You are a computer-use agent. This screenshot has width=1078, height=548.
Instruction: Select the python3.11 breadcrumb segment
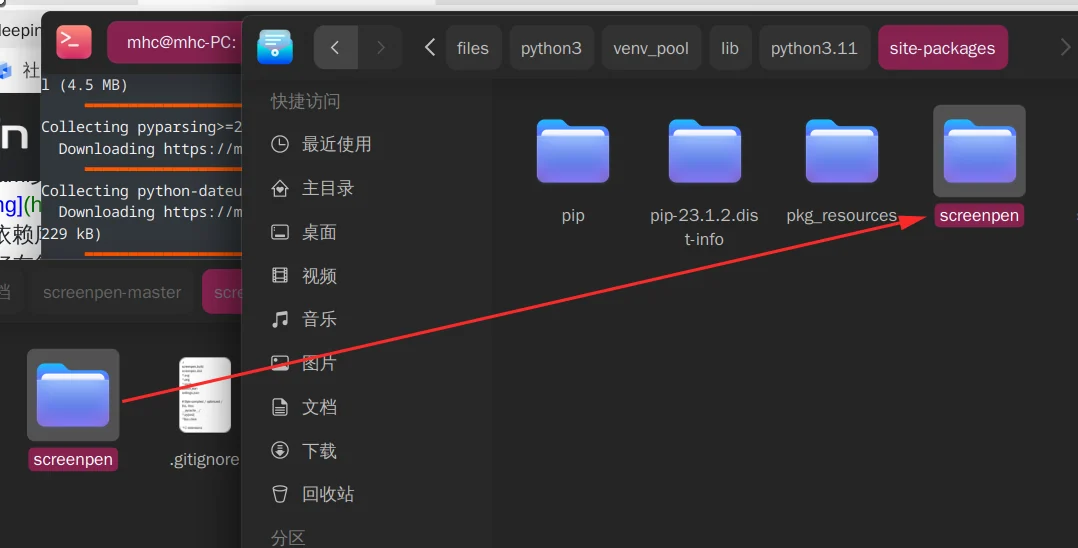click(814, 48)
